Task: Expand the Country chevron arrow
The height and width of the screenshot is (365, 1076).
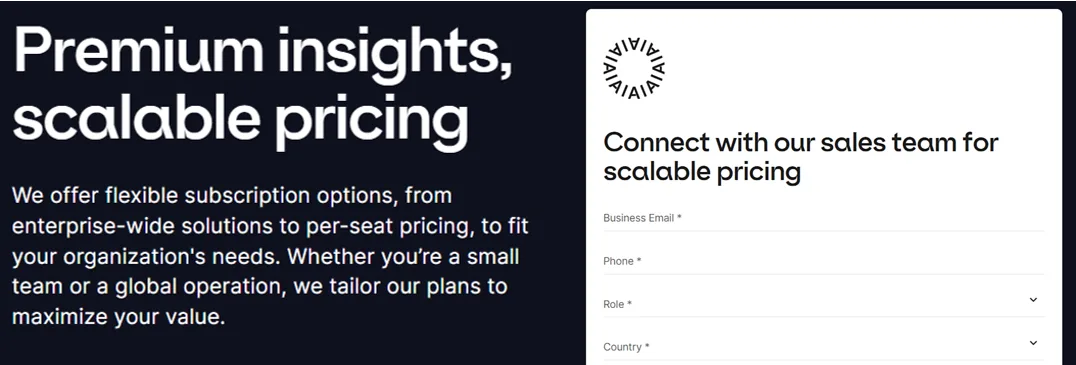Action: pyautogui.click(x=1033, y=342)
